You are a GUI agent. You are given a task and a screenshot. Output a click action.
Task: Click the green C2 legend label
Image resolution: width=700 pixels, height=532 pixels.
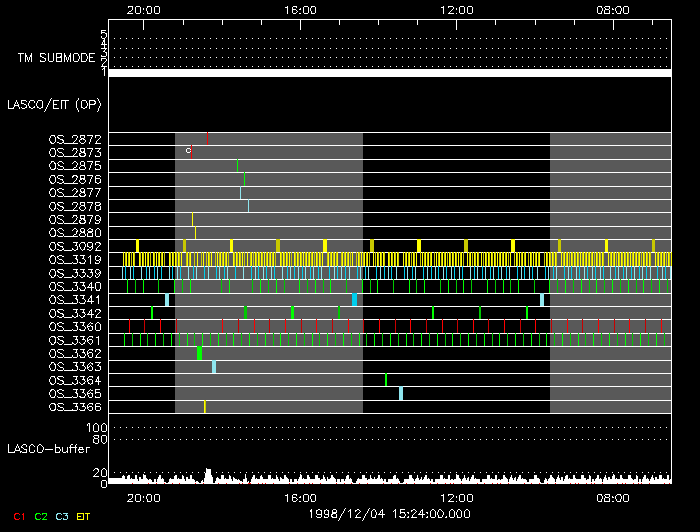point(40,516)
